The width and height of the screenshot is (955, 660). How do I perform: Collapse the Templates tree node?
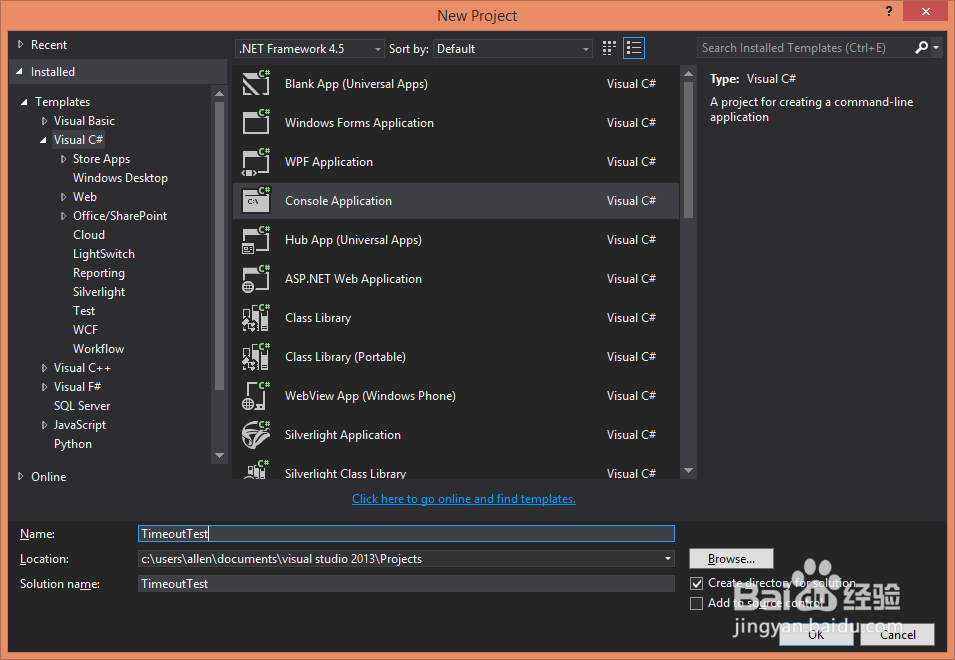tap(24, 102)
